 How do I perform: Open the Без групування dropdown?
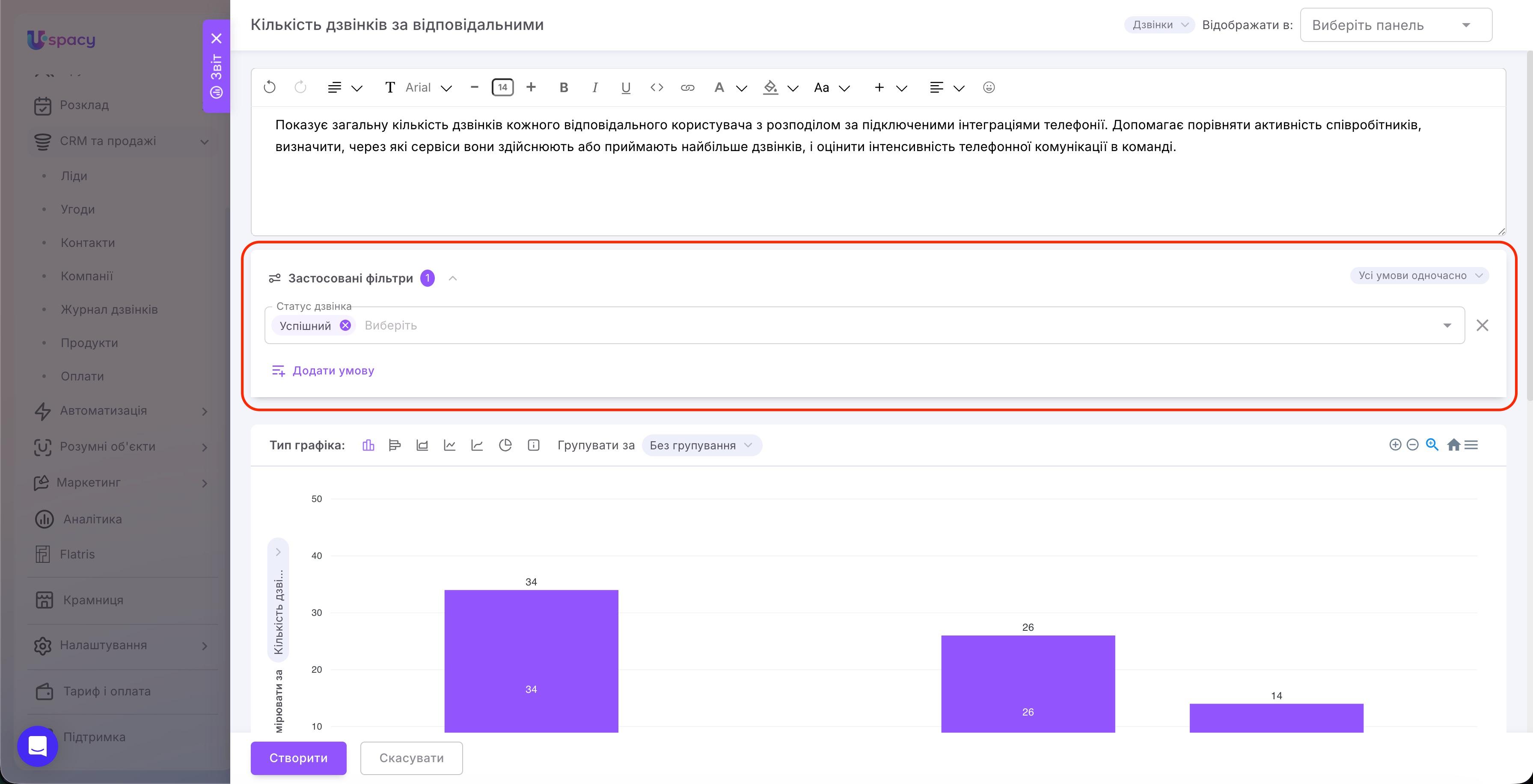[701, 445]
